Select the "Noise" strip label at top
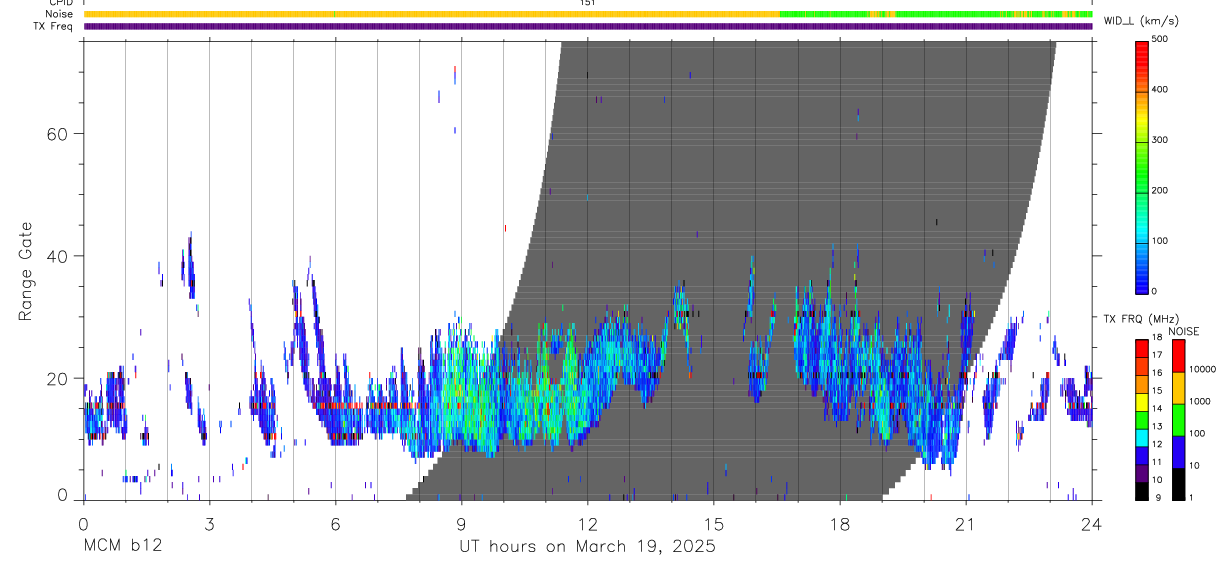This screenshot has height=567, width=1228. point(61,15)
